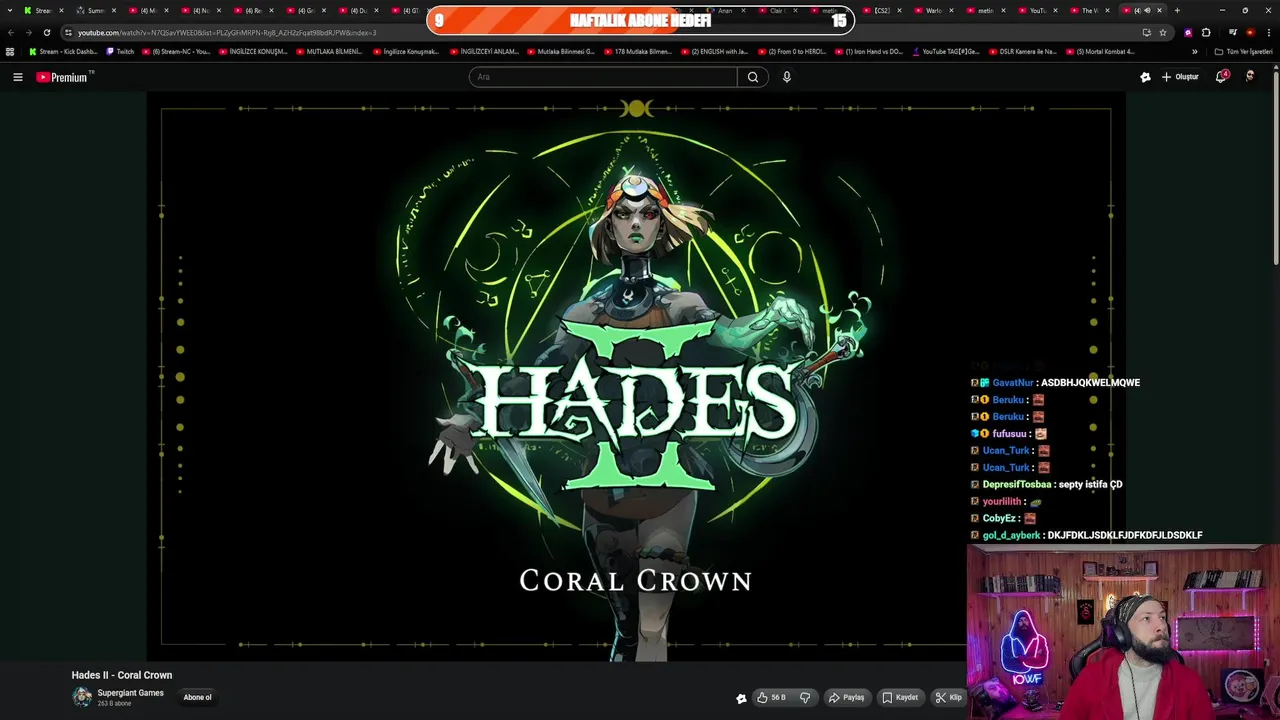The height and width of the screenshot is (720, 1280).
Task: Expand hidden bookmarks with chevron
Action: pyautogui.click(x=1194, y=51)
